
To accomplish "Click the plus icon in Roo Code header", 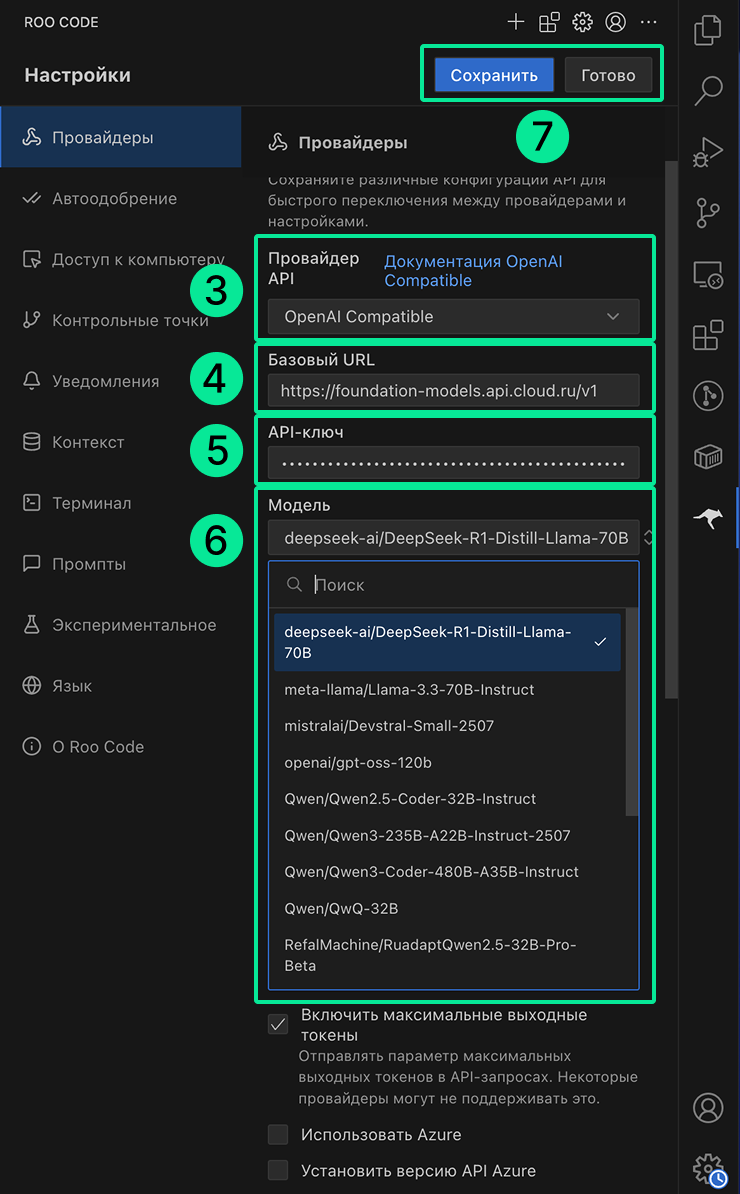I will [515, 22].
